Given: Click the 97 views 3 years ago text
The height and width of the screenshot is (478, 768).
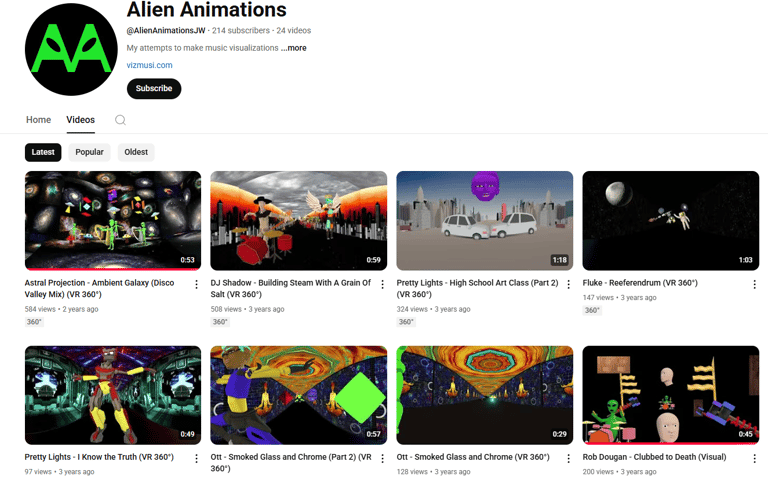Looking at the screenshot, I should (59, 472).
